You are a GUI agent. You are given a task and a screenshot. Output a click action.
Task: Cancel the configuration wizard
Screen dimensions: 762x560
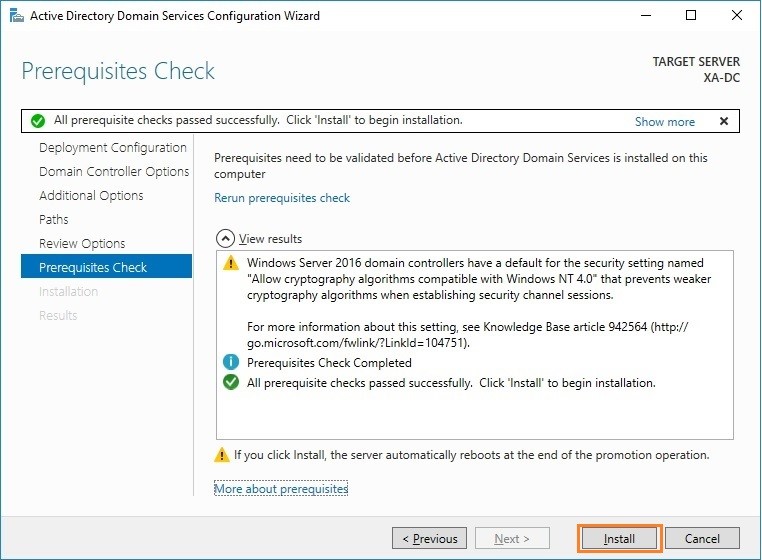[702, 539]
